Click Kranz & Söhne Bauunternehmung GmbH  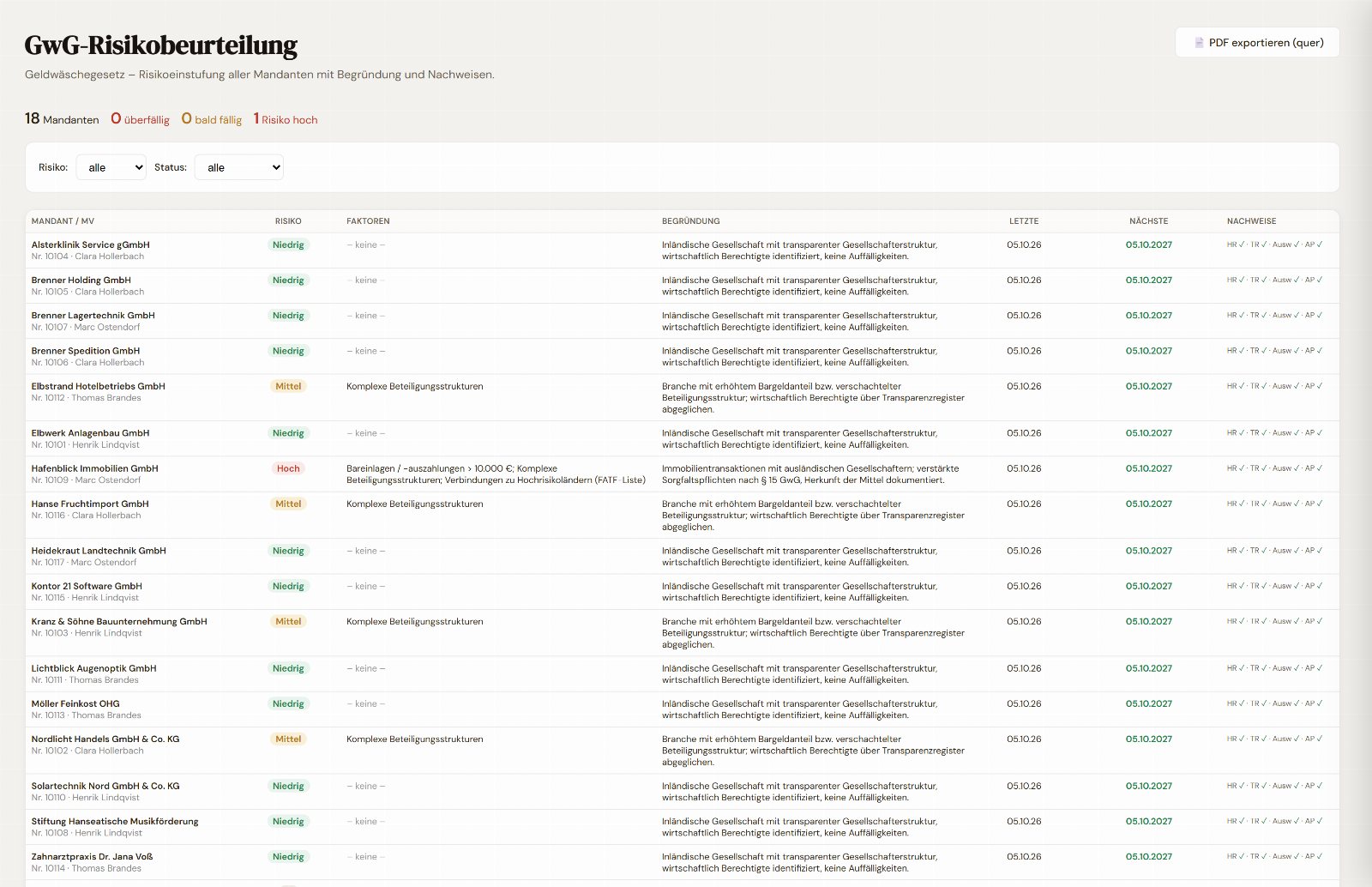(119, 621)
